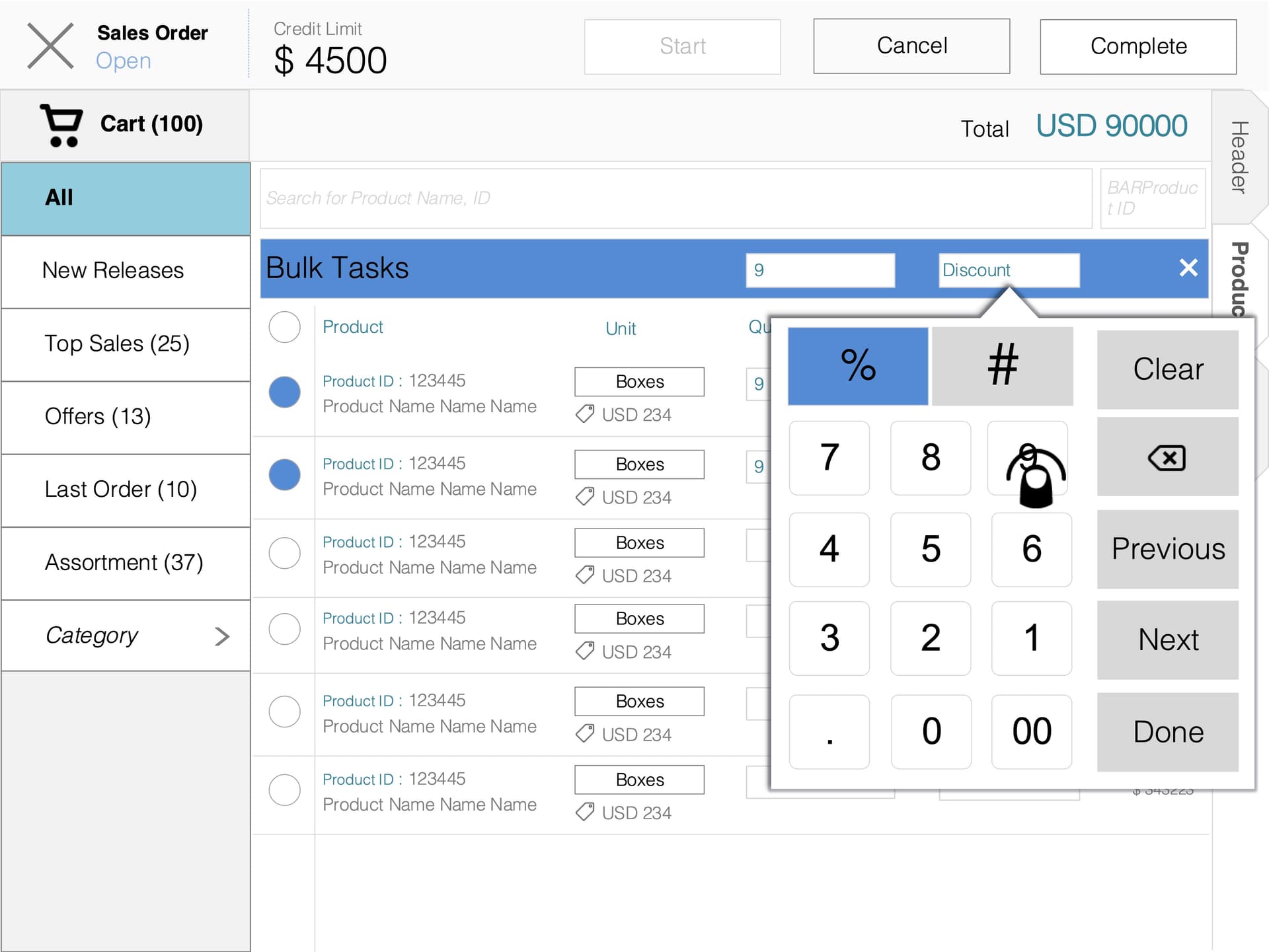
Task: Select the radio button for third product row
Action: click(x=284, y=553)
